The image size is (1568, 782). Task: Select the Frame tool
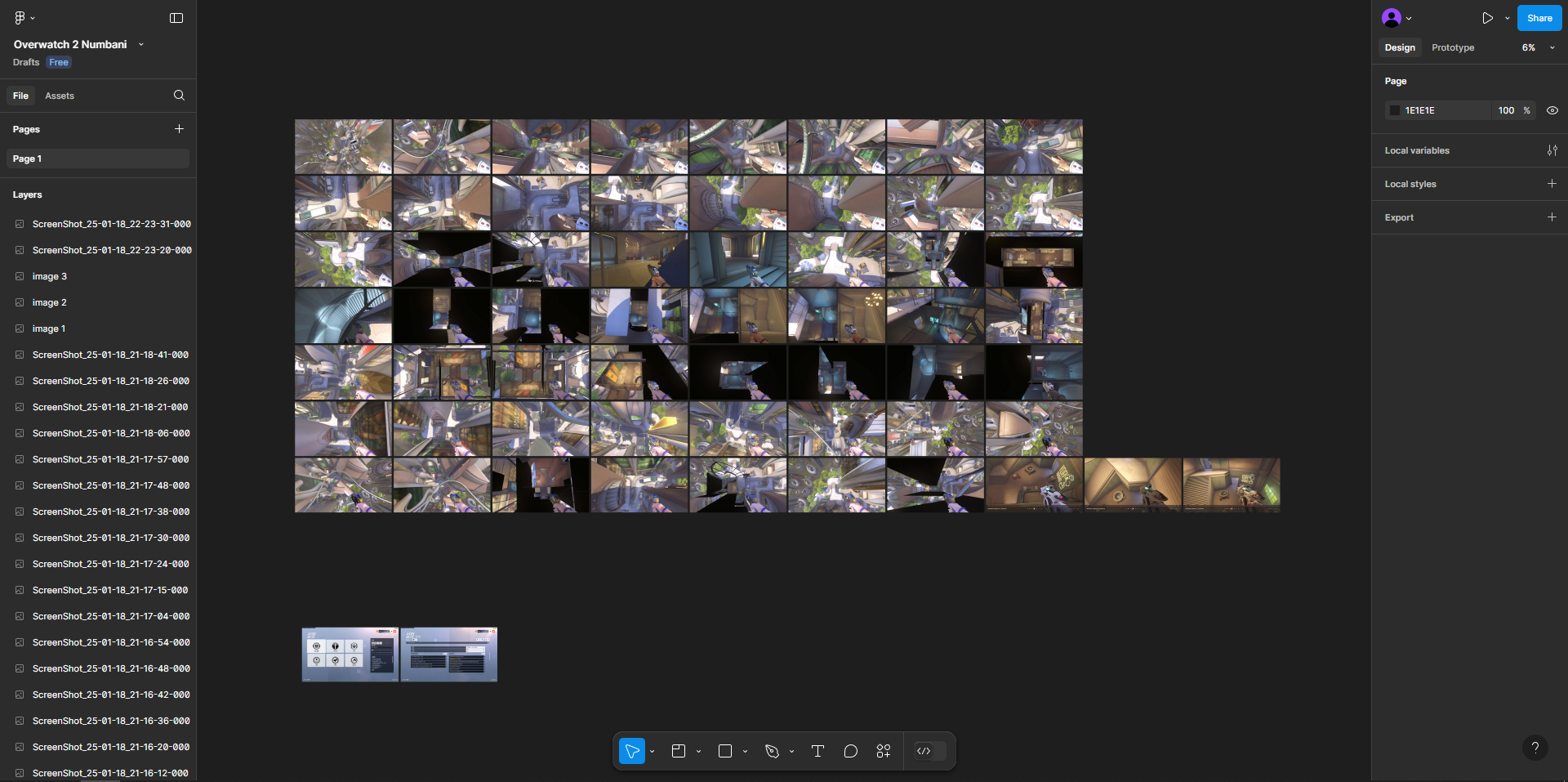tap(679, 751)
